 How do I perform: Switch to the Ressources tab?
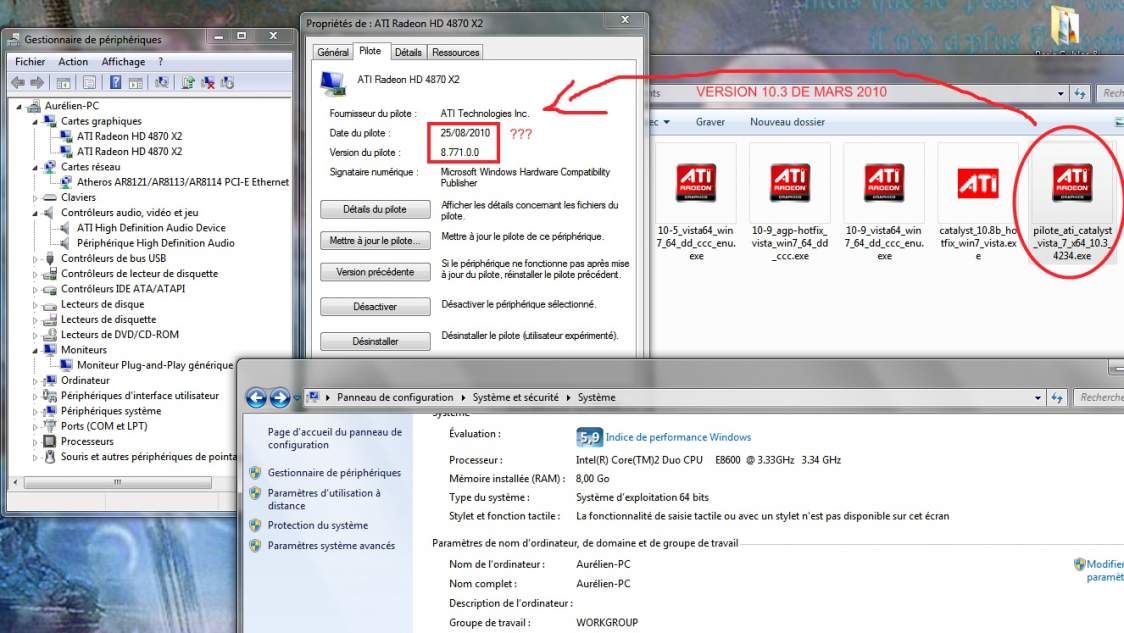456,52
